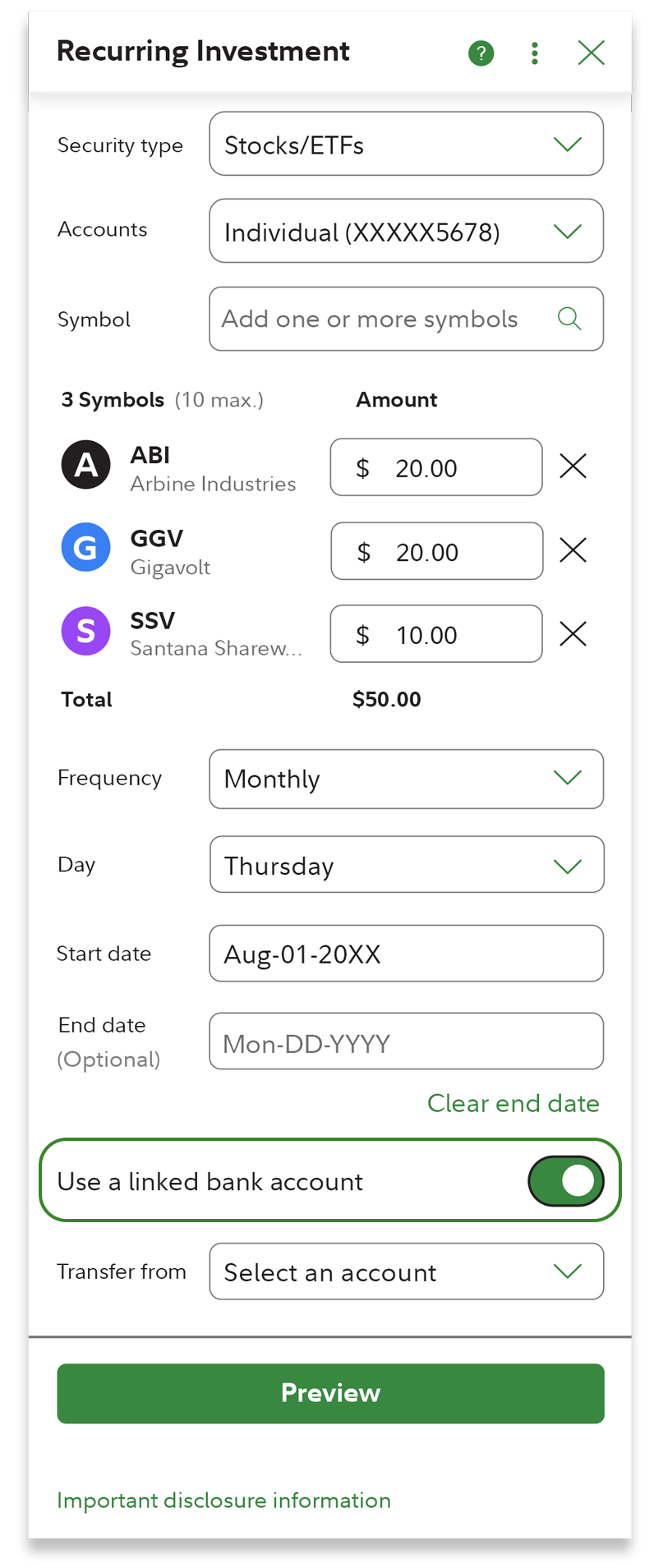This screenshot has width=663, height=1568.
Task: Click the Clear end date link
Action: pos(513,1103)
